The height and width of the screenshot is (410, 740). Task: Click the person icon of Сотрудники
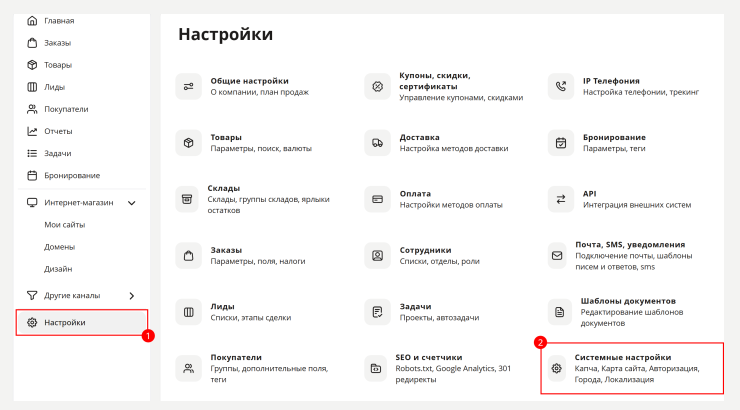pos(377,256)
